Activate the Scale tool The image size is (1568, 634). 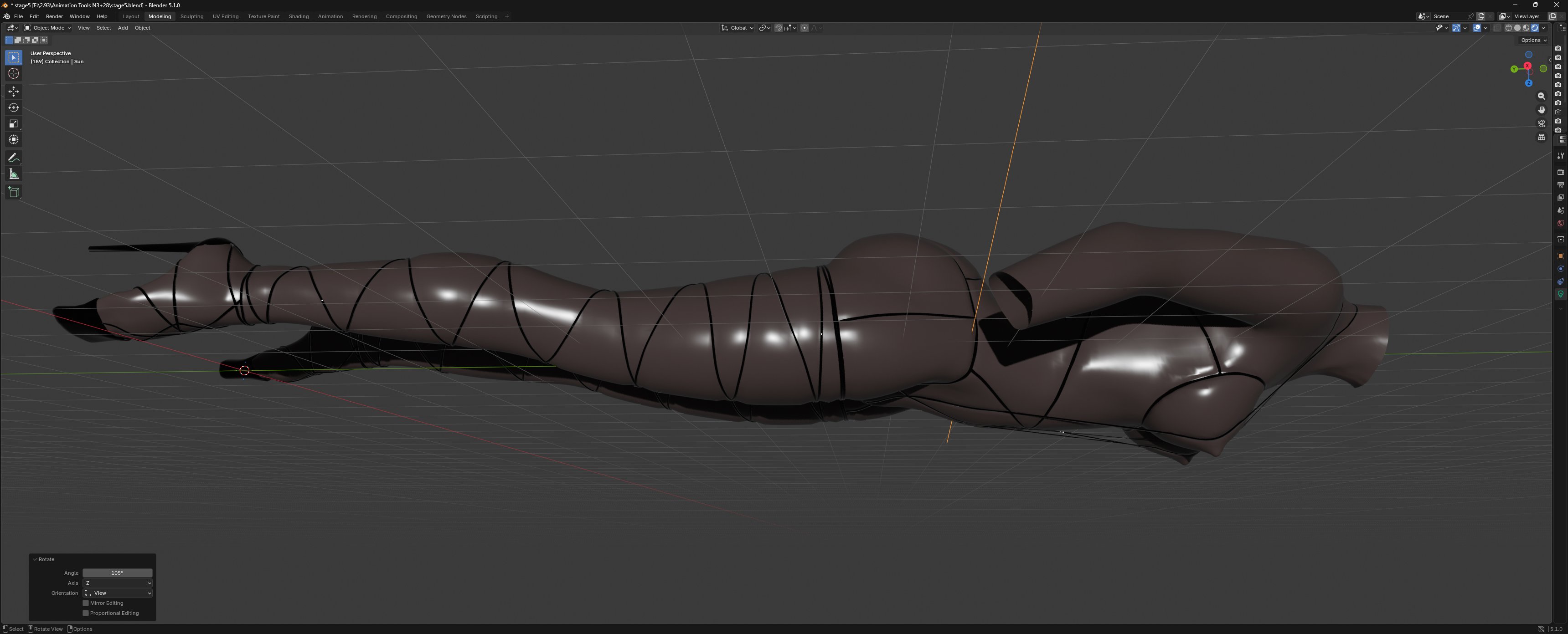coord(13,123)
